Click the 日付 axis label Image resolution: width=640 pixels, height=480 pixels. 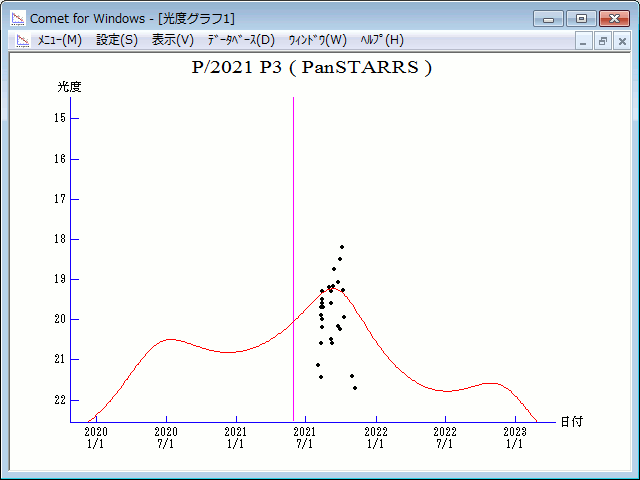pyautogui.click(x=571, y=422)
